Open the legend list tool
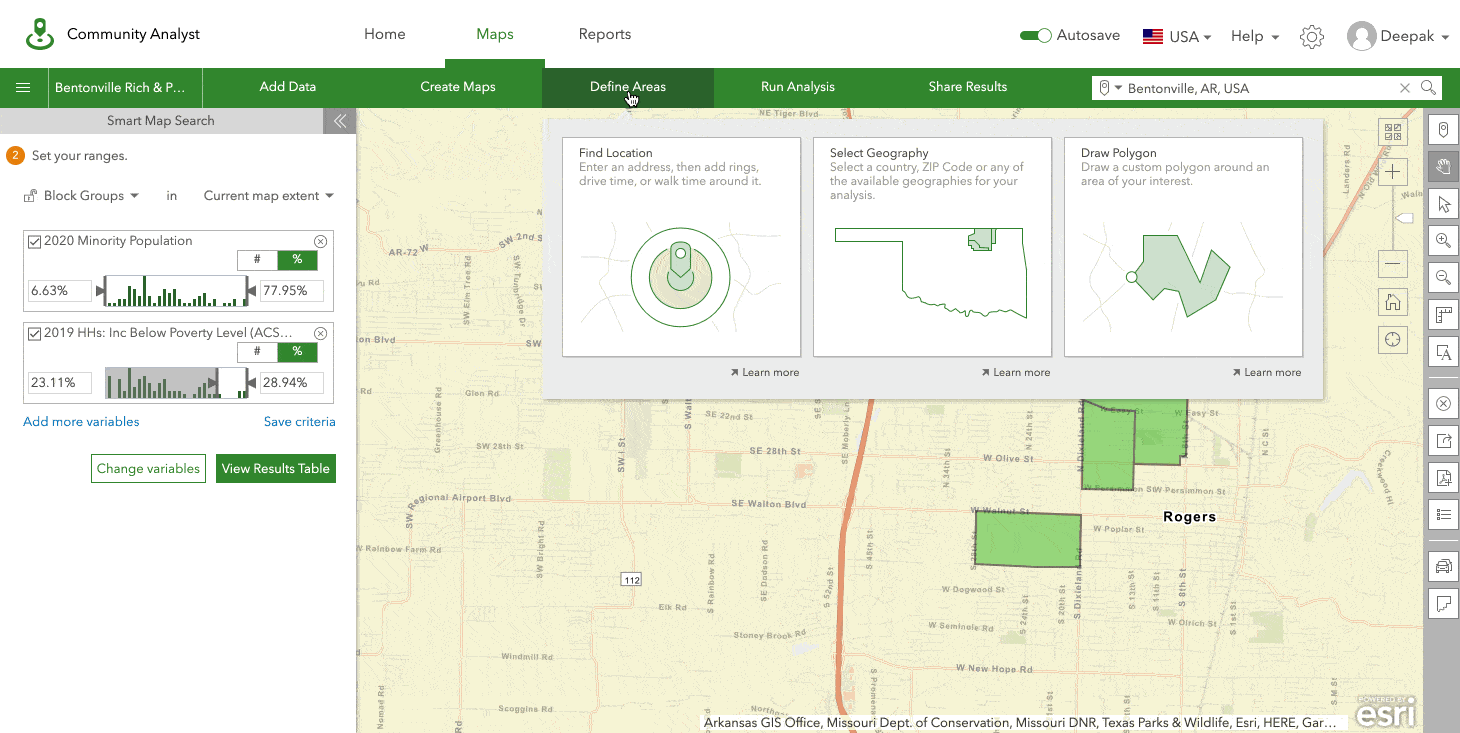Viewport: 1460px width, 733px height. pos(1443,515)
